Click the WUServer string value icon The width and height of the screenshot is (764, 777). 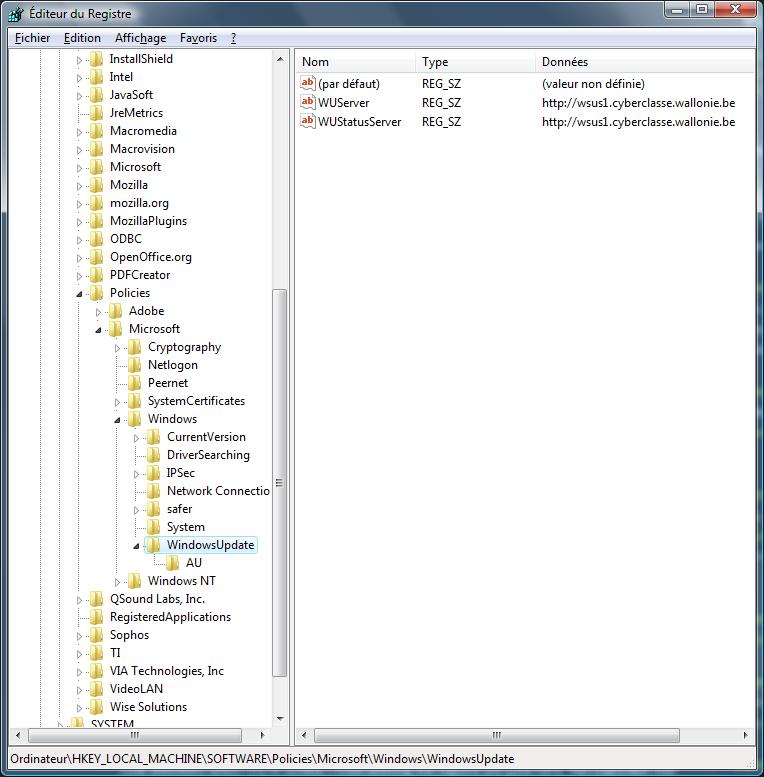pos(308,102)
